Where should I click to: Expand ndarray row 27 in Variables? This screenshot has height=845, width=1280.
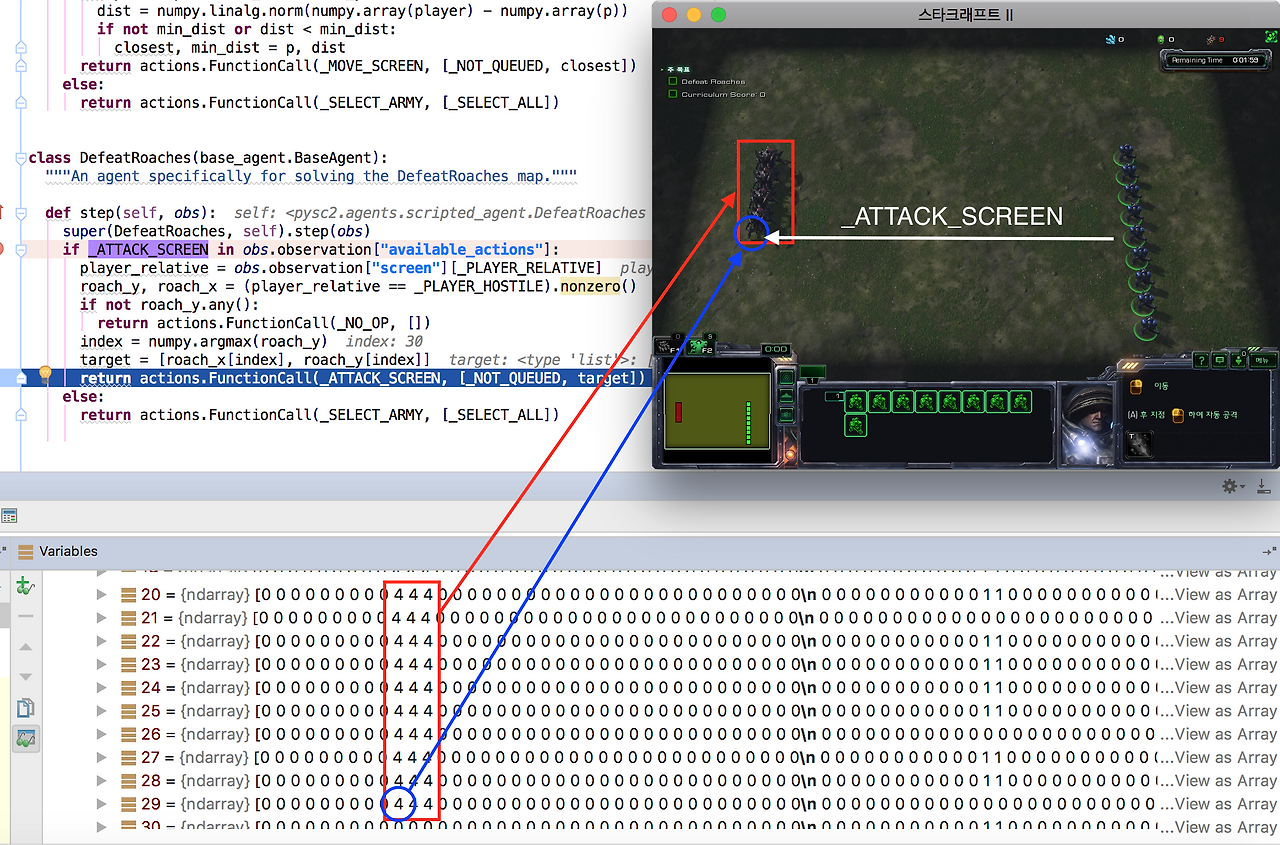(101, 758)
